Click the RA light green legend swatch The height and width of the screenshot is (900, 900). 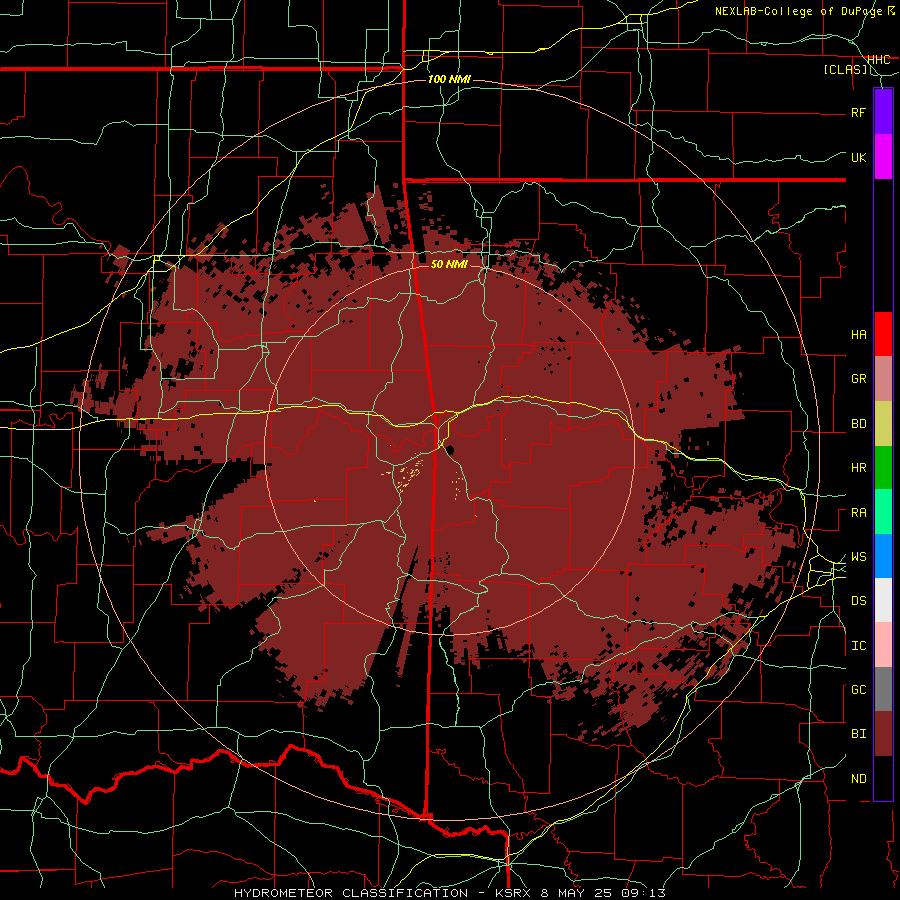point(883,512)
